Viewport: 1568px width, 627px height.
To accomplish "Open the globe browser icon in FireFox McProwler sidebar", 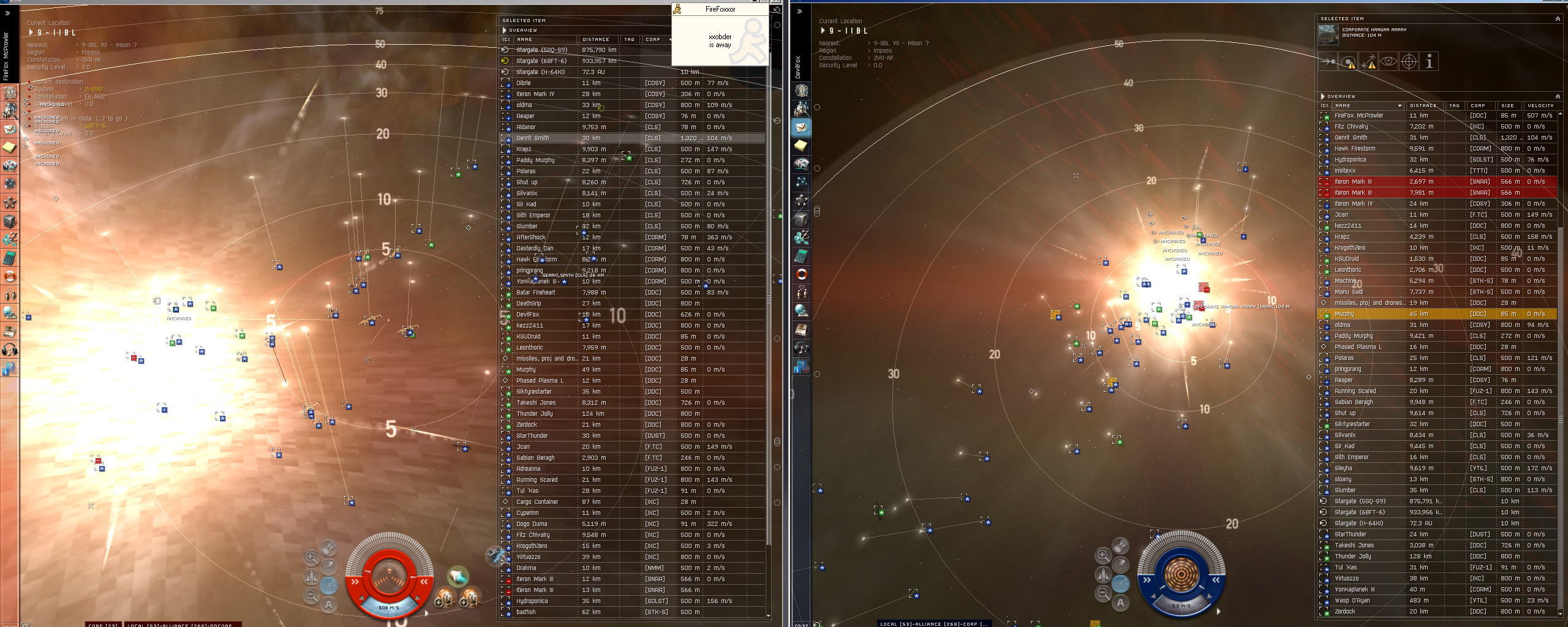I will [10, 313].
